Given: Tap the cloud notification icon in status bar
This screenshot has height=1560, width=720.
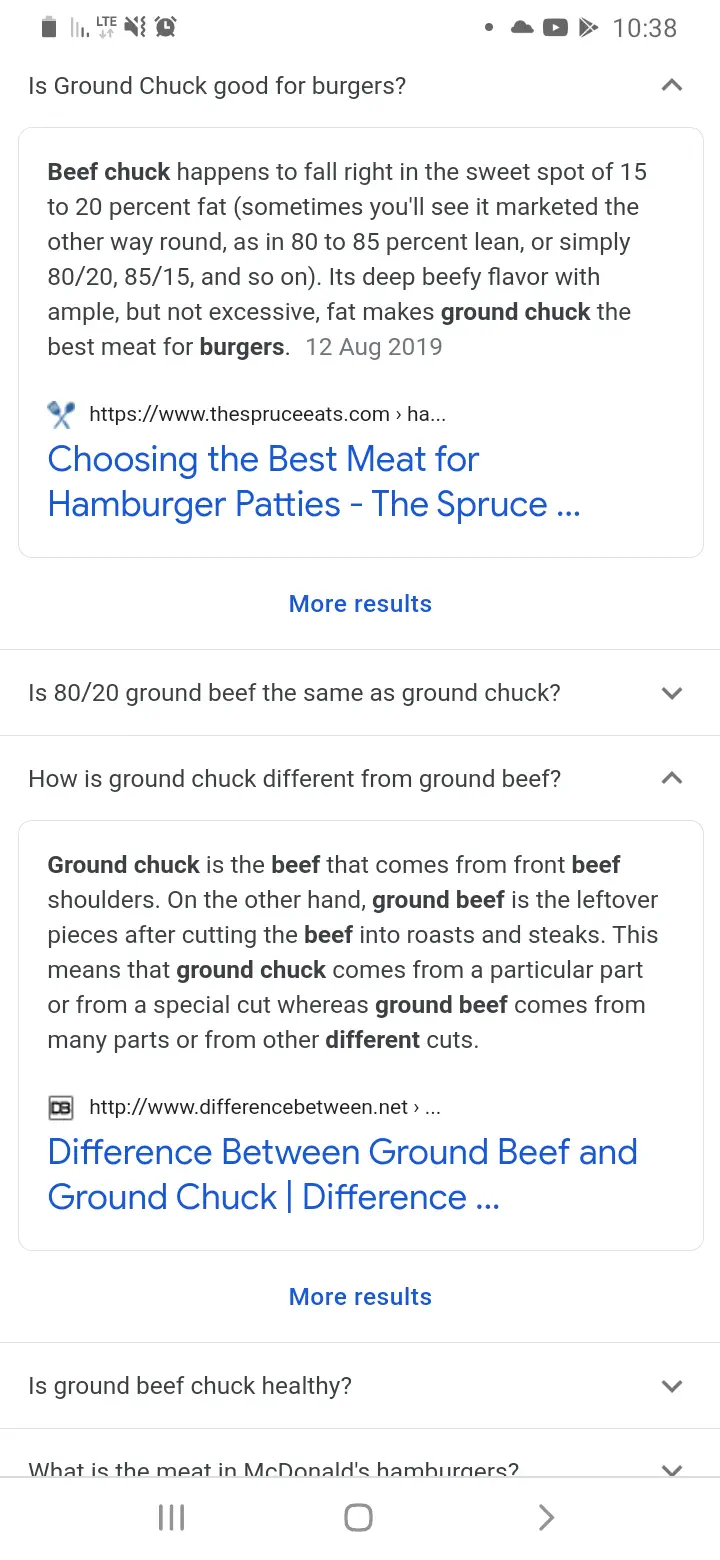Looking at the screenshot, I should point(522,28).
